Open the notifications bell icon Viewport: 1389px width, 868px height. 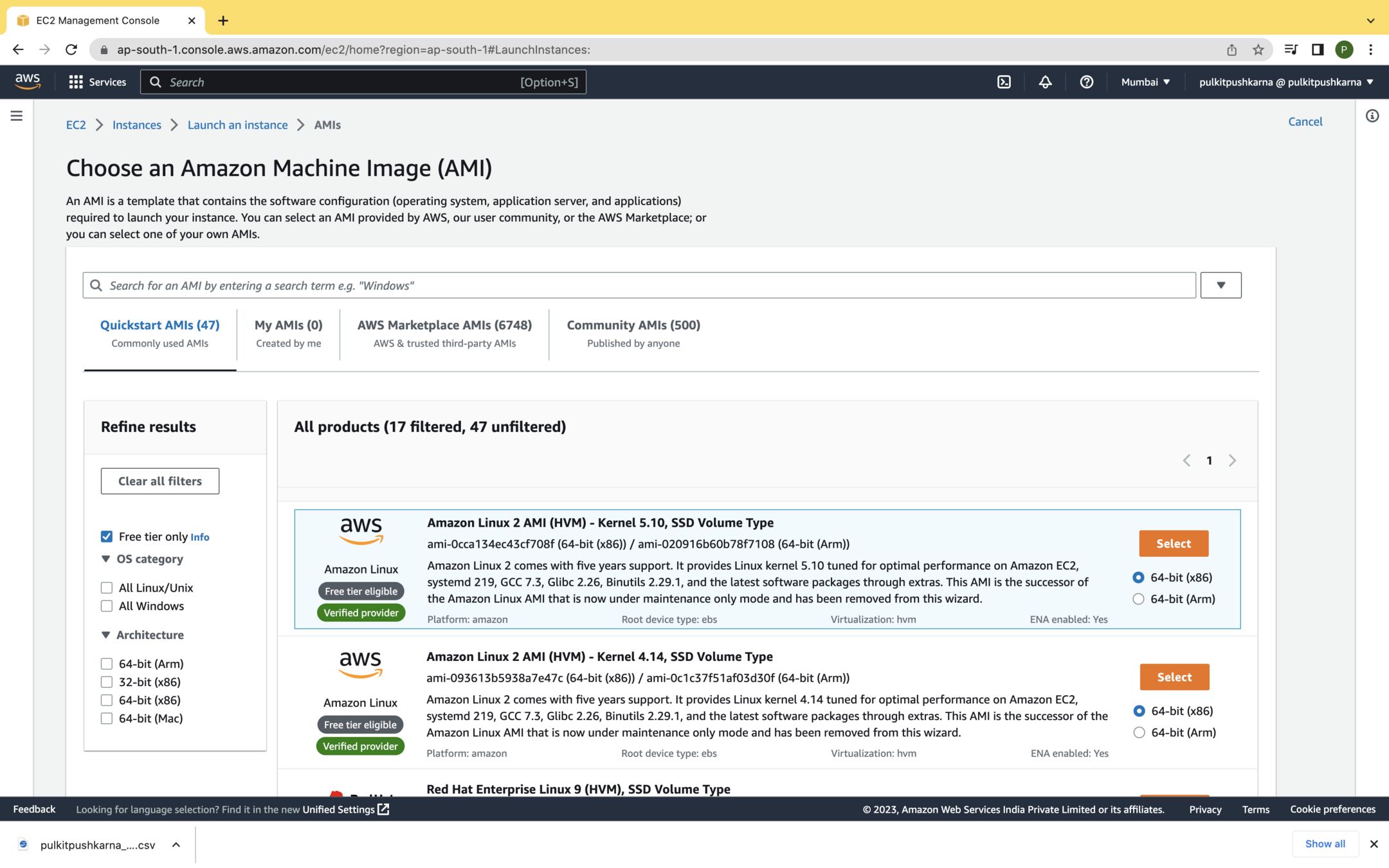[x=1045, y=82]
